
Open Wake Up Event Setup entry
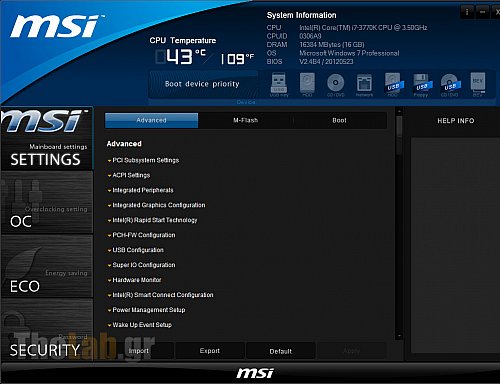(x=140, y=325)
